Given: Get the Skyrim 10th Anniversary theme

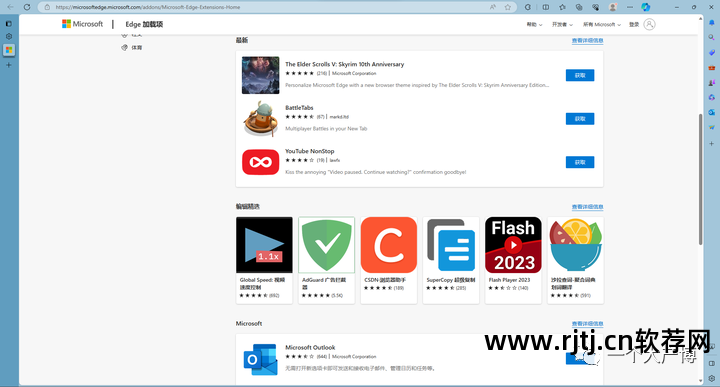Looking at the screenshot, I should click(580, 75).
